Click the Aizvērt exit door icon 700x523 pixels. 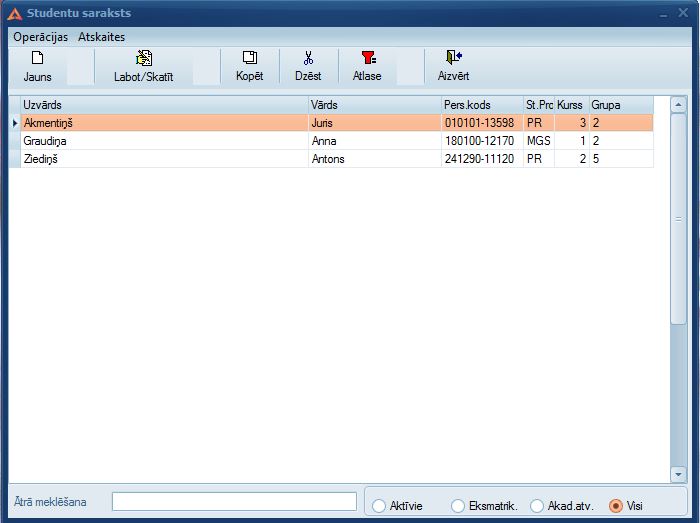pyautogui.click(x=454, y=58)
